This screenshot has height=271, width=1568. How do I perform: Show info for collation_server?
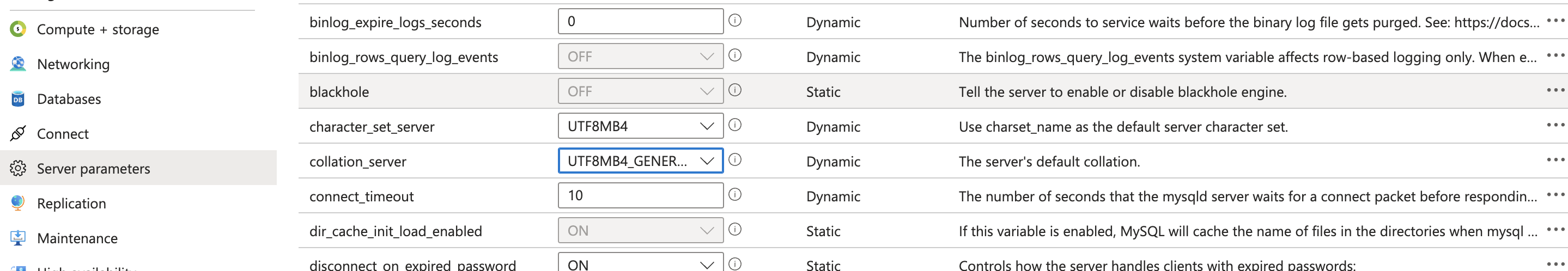[x=735, y=160]
